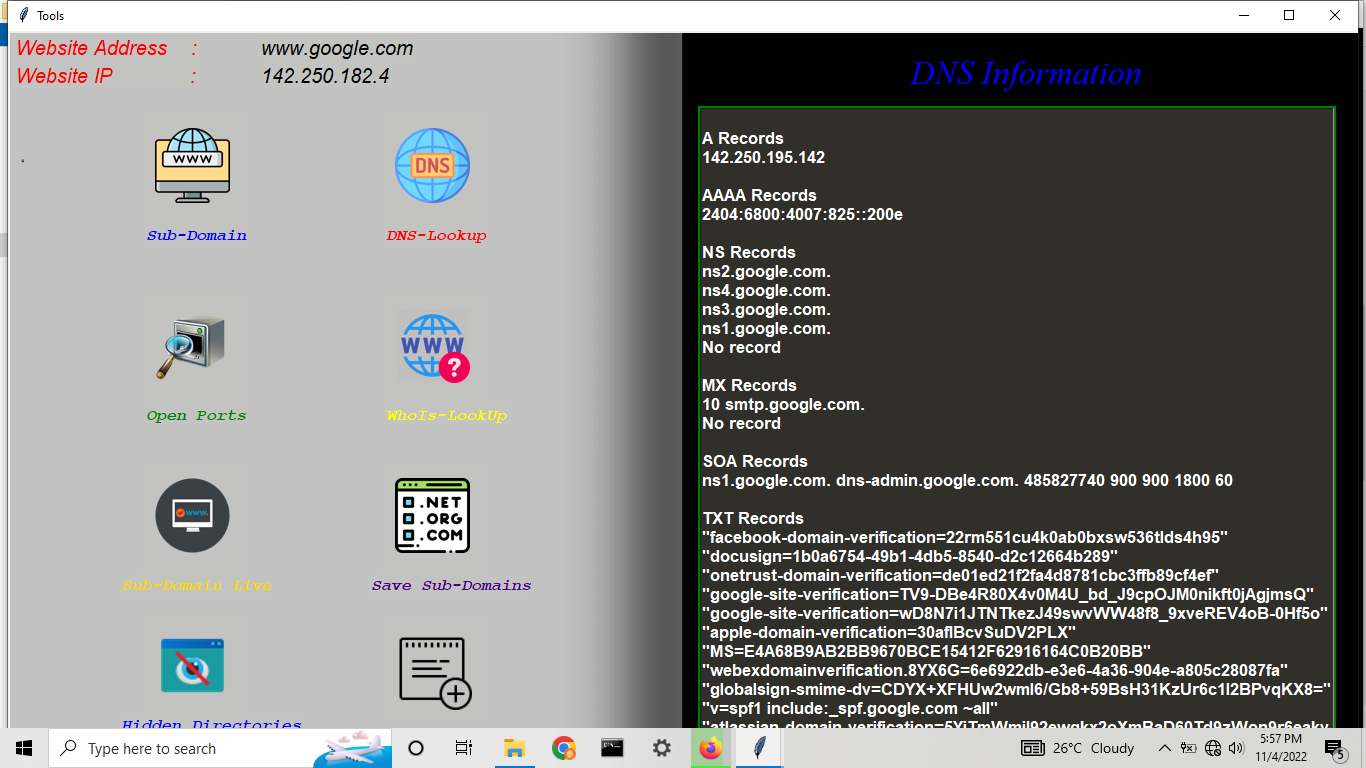This screenshot has height=768, width=1366.
Task: Open the notification center icon
Action: coord(1334,748)
